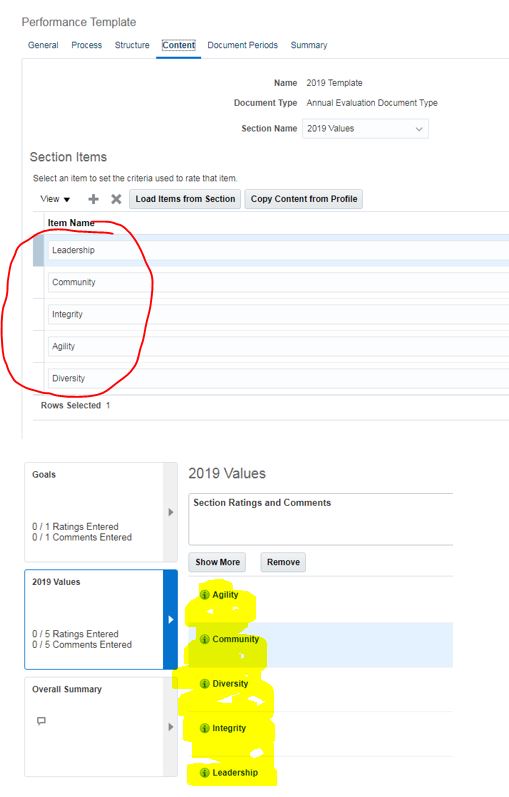This screenshot has height=797, width=509.
Task: Click Load Items from Section button
Action: [185, 199]
